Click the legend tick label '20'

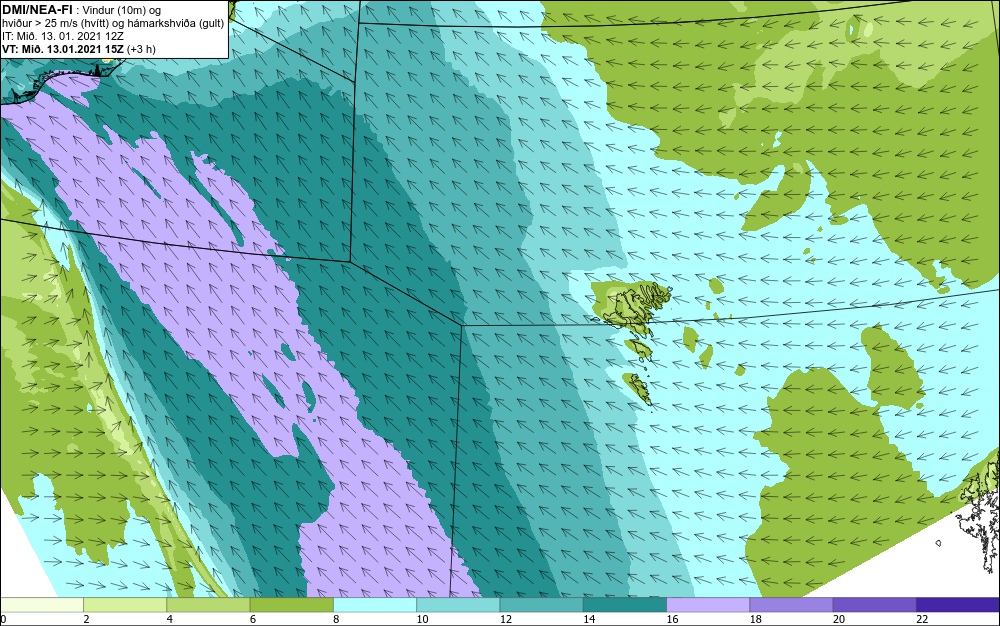(x=839, y=619)
